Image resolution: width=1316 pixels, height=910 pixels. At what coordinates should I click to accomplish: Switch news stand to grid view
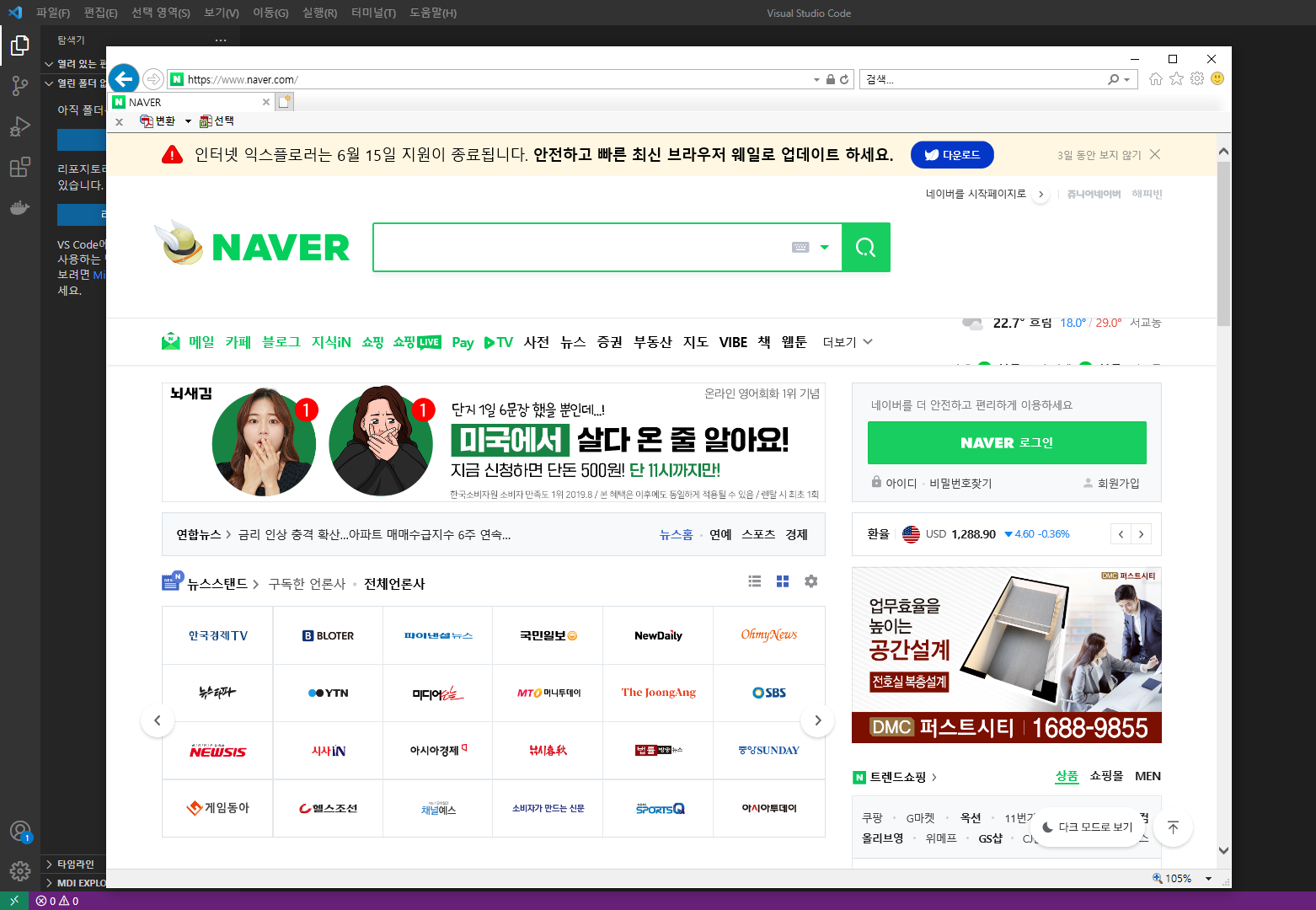[783, 581]
